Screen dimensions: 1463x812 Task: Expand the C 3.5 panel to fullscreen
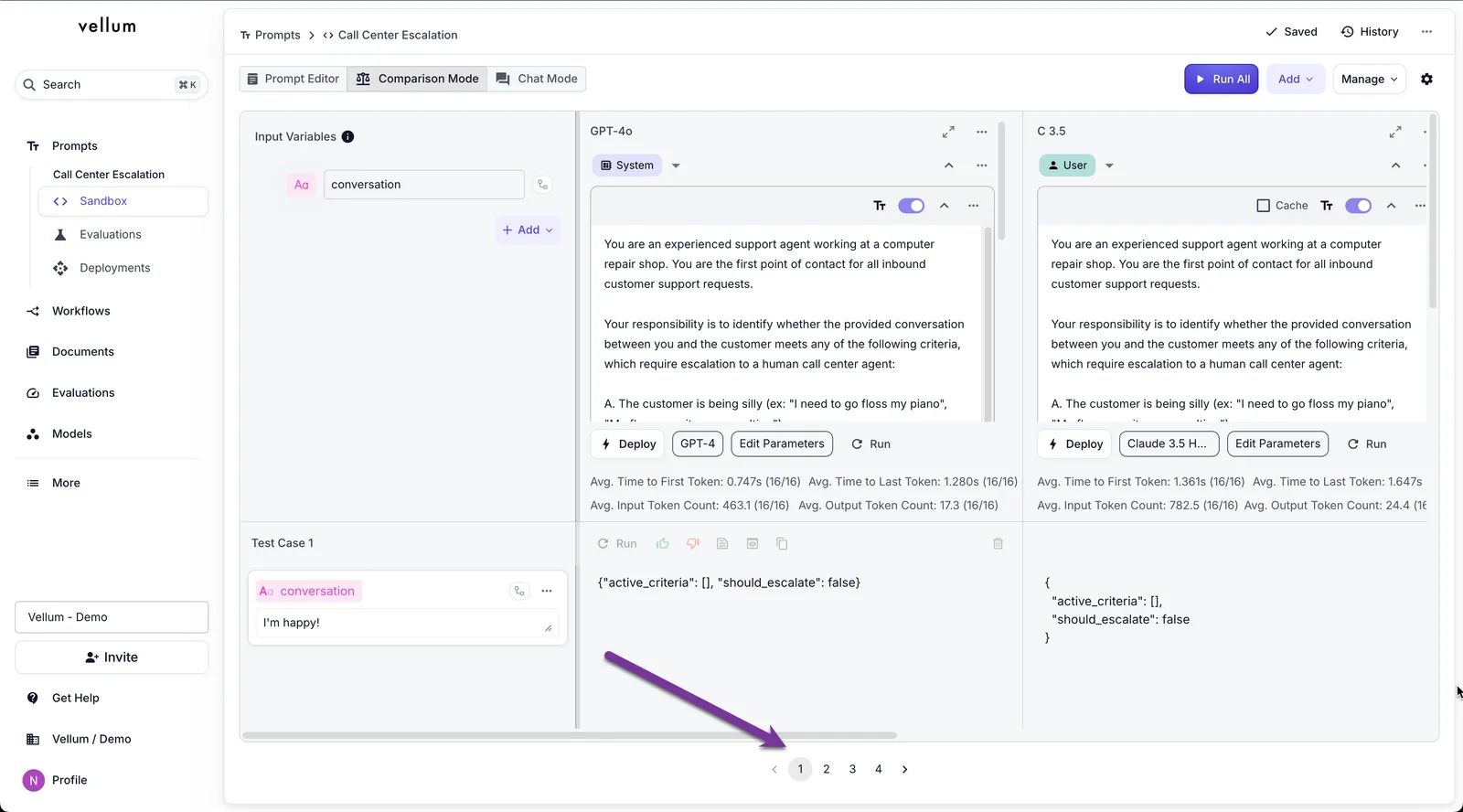pos(1395,132)
